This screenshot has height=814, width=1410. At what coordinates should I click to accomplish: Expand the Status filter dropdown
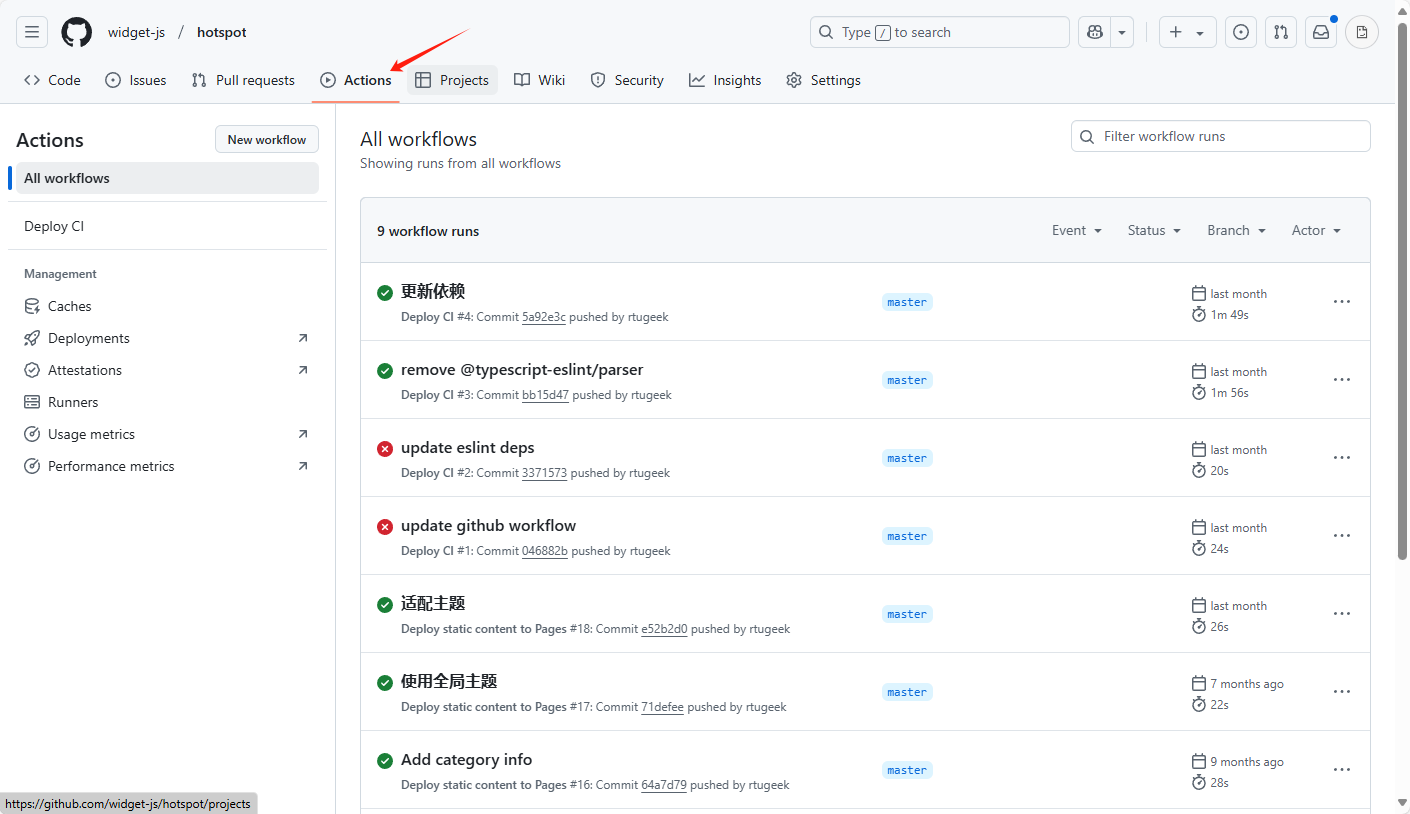1154,230
